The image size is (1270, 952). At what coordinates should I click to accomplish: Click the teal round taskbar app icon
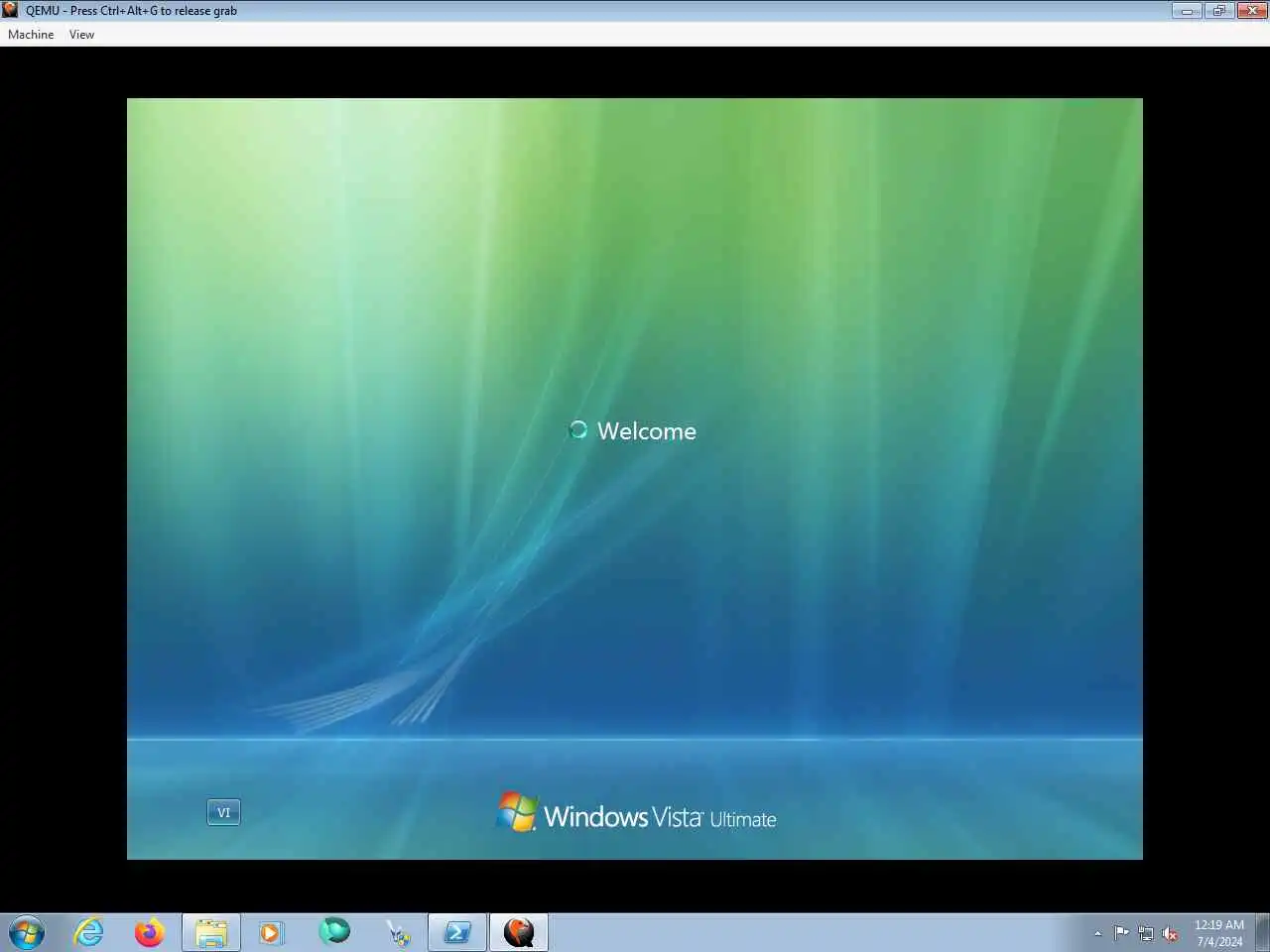tap(334, 931)
